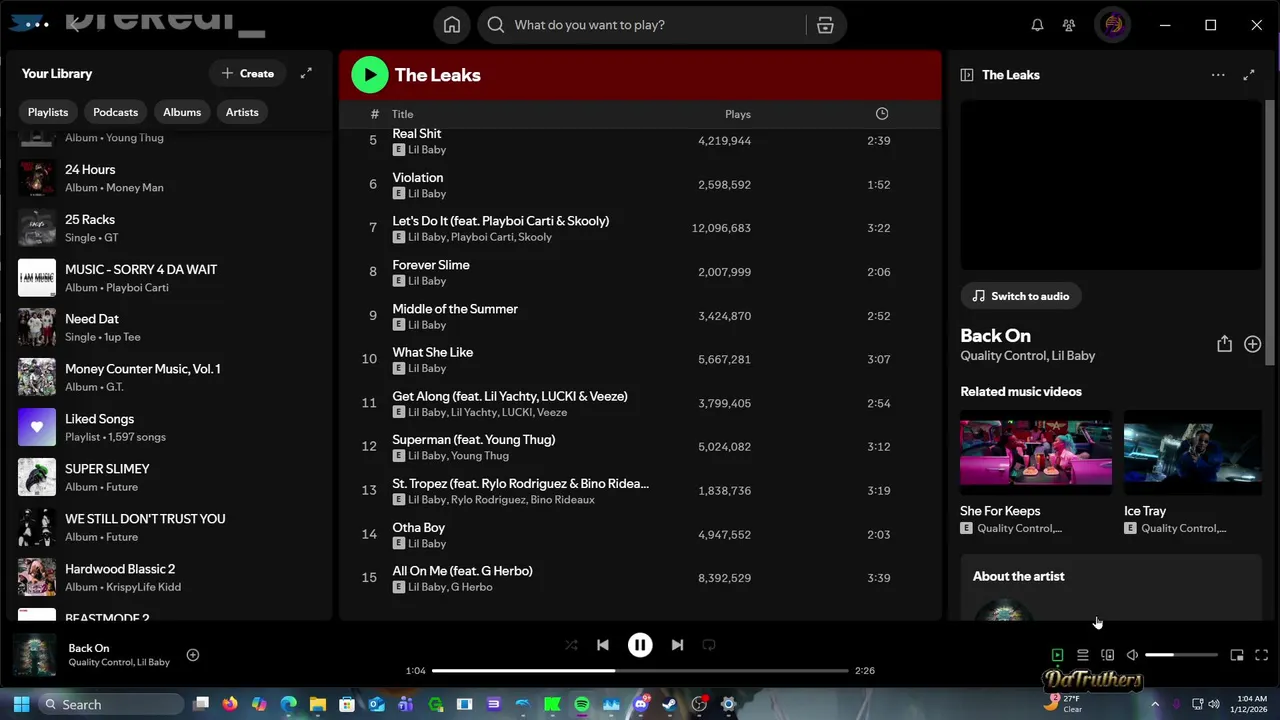Open the 24 Hours album by Money Man

[170, 178]
